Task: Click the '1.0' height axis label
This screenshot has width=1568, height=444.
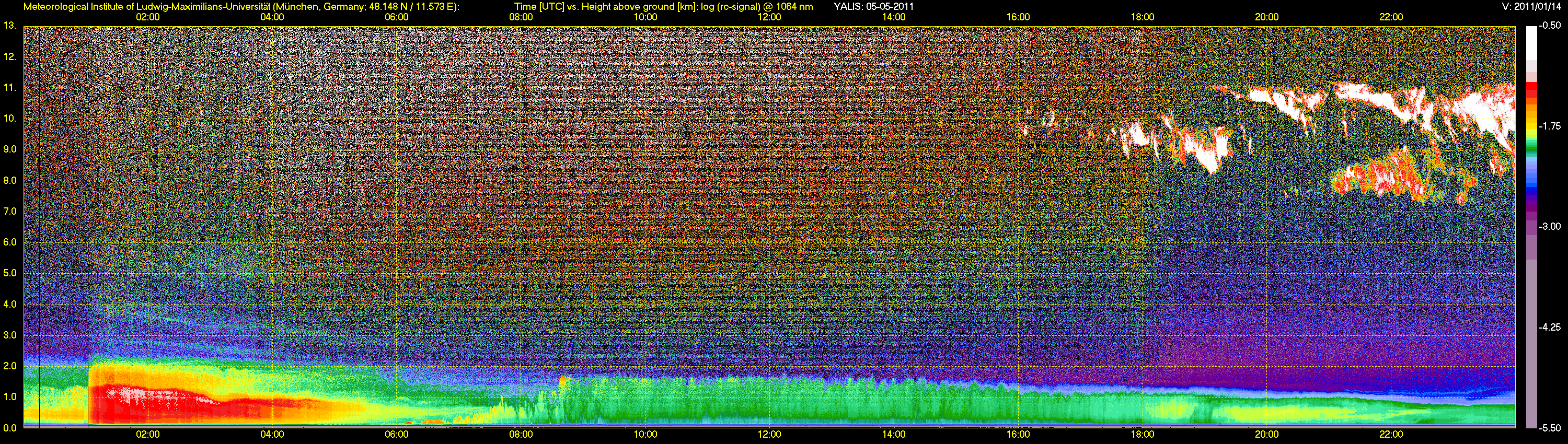Action: tap(10, 397)
